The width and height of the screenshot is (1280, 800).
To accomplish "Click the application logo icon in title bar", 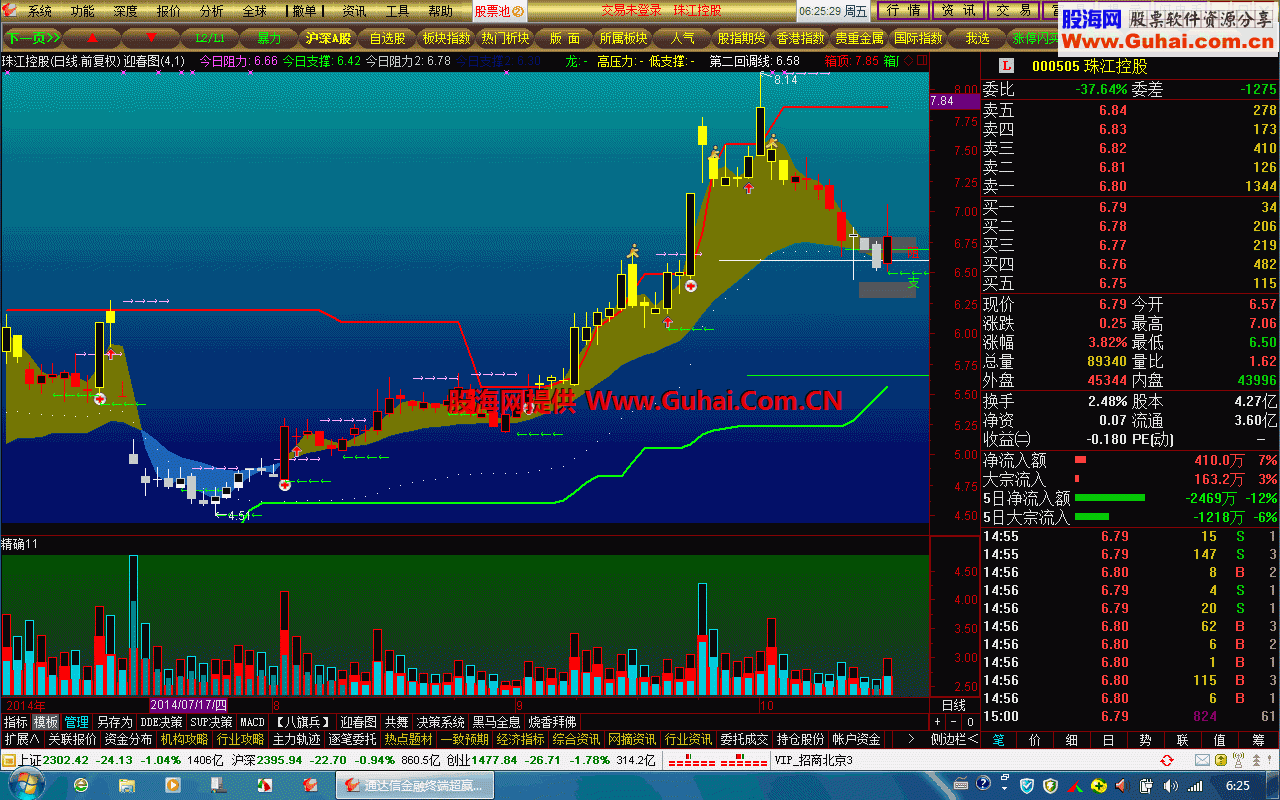I will pos(10,11).
